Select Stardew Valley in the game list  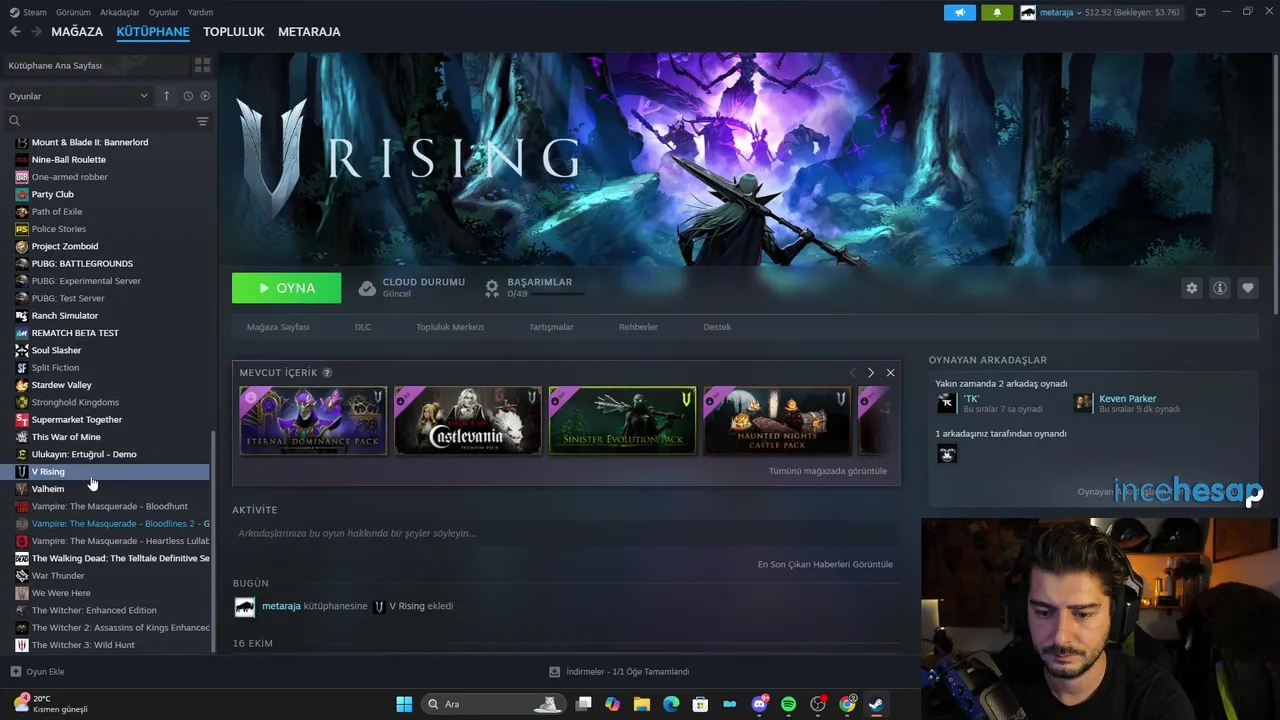click(x=61, y=385)
